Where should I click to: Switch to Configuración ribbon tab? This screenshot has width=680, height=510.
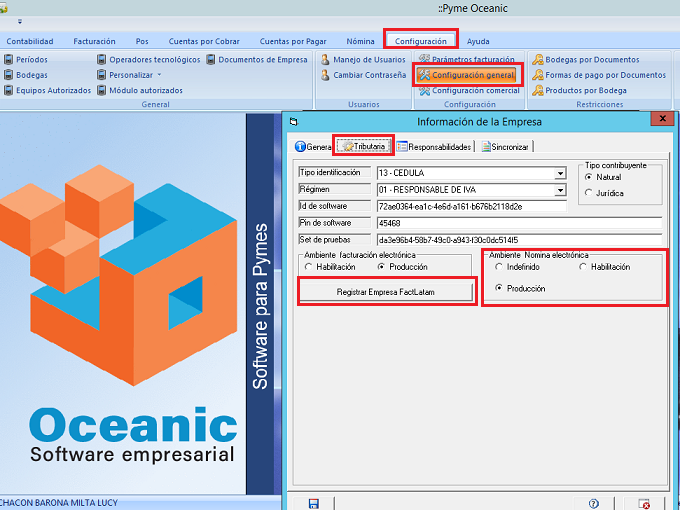(420, 41)
